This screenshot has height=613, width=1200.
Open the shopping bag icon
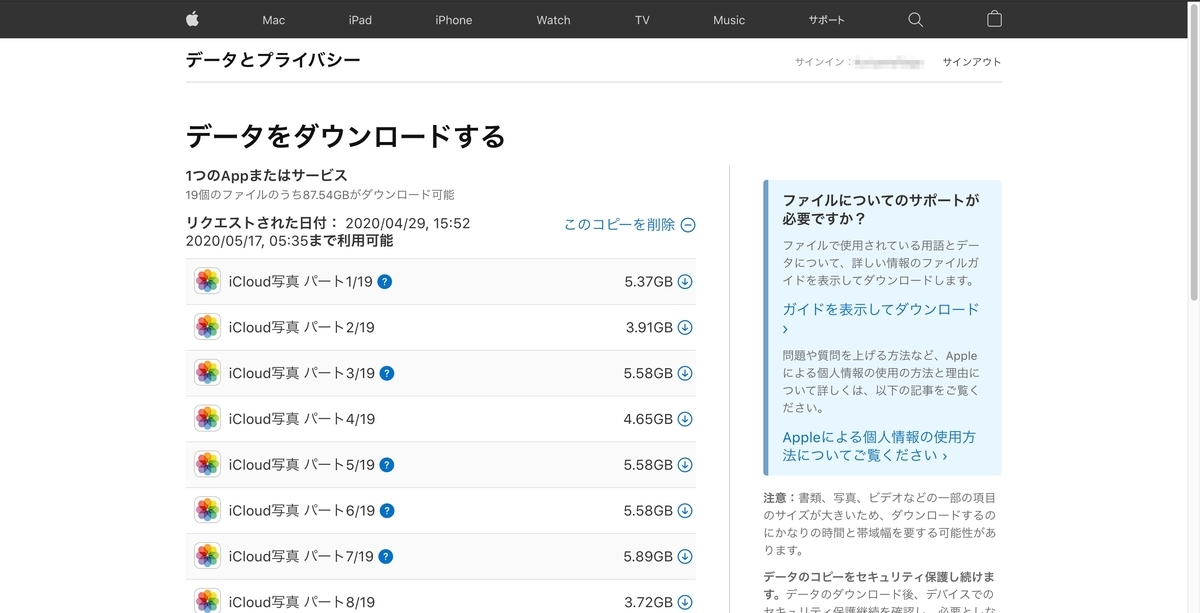[x=994, y=19]
